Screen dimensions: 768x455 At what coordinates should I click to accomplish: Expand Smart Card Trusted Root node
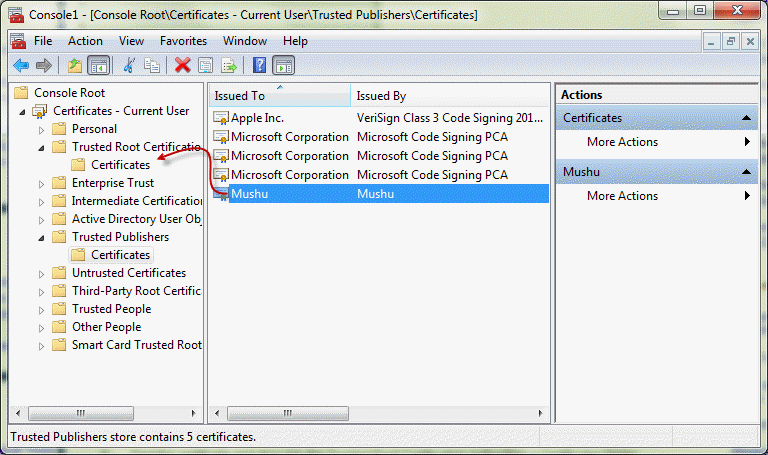tap(42, 346)
